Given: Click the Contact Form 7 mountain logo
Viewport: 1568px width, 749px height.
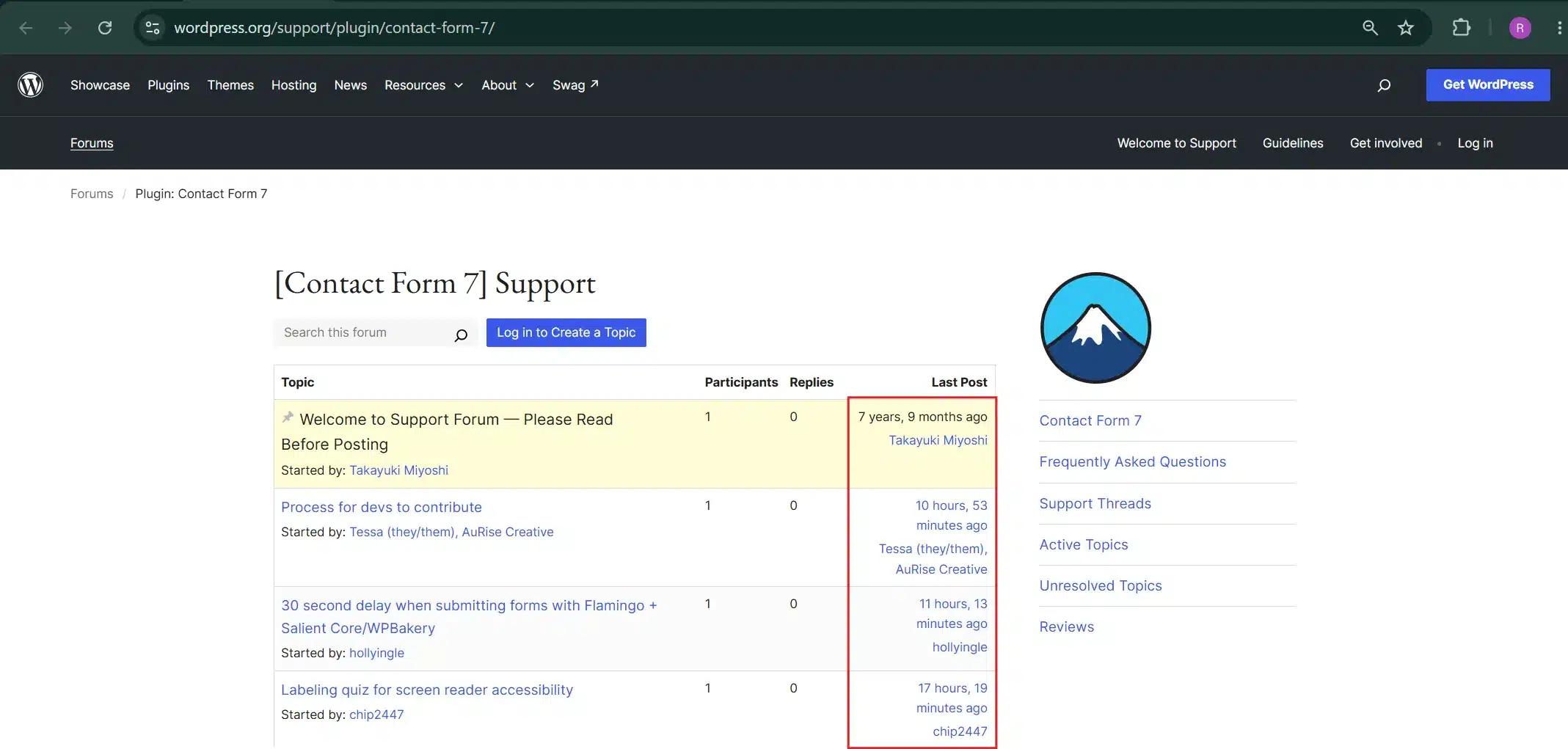Looking at the screenshot, I should [1095, 328].
